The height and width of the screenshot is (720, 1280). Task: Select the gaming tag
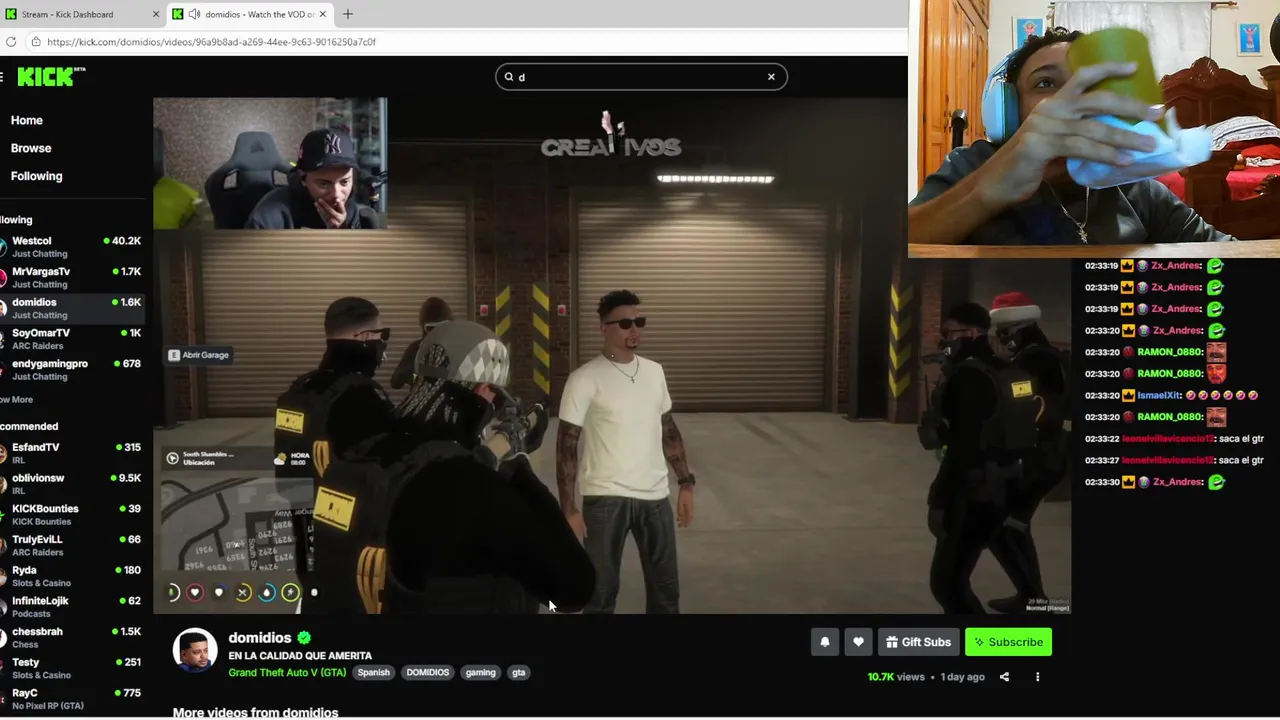[x=480, y=673]
